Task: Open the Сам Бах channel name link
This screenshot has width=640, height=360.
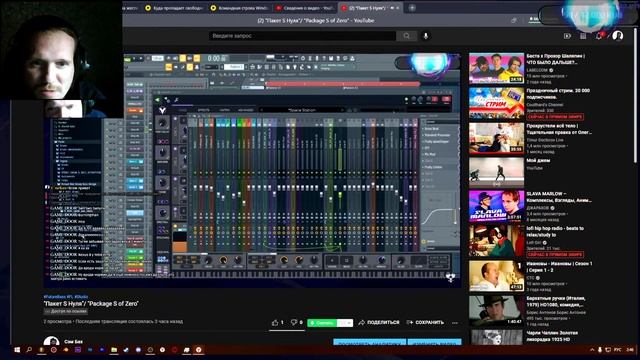Action: (73, 342)
